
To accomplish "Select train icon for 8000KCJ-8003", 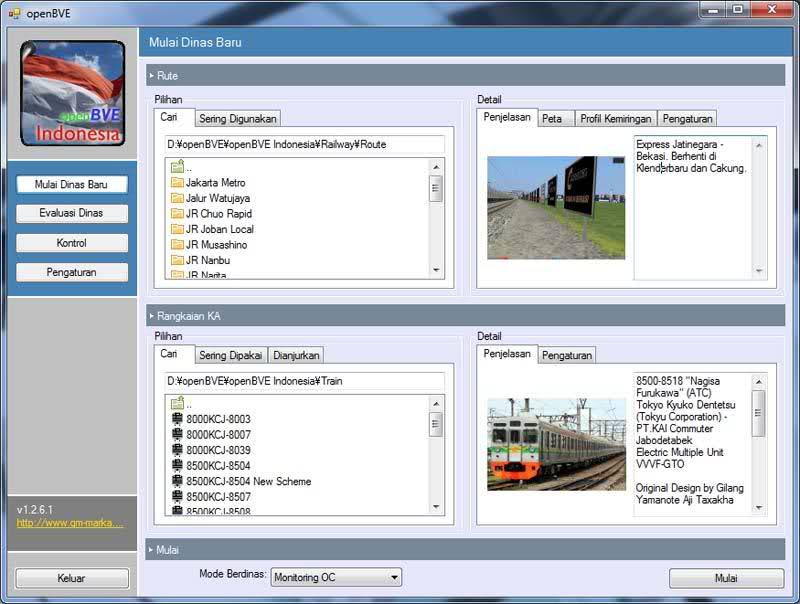I will pos(177,419).
